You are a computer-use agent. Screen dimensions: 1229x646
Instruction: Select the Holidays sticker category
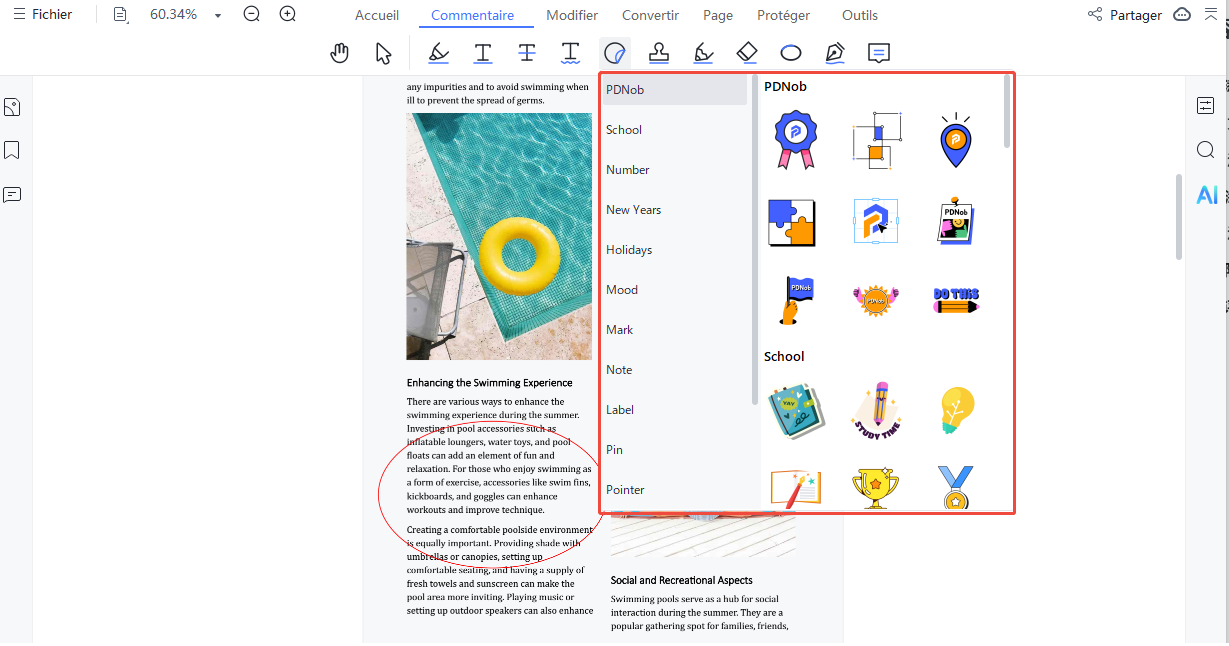coord(629,250)
